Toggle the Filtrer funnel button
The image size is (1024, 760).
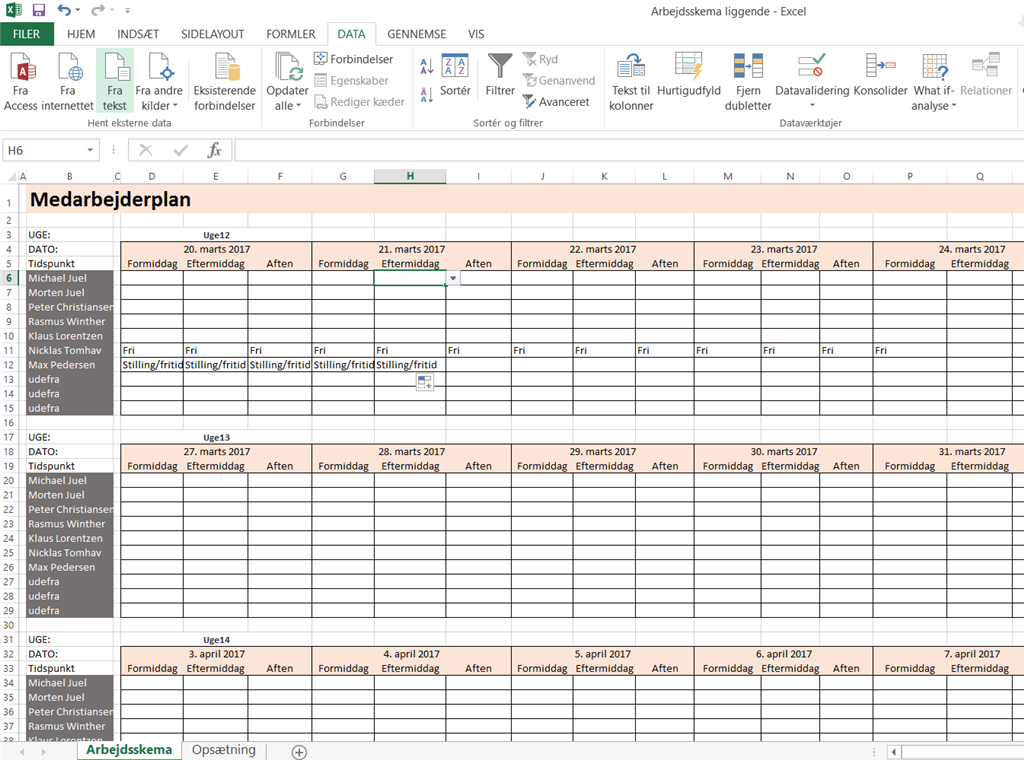(x=500, y=75)
